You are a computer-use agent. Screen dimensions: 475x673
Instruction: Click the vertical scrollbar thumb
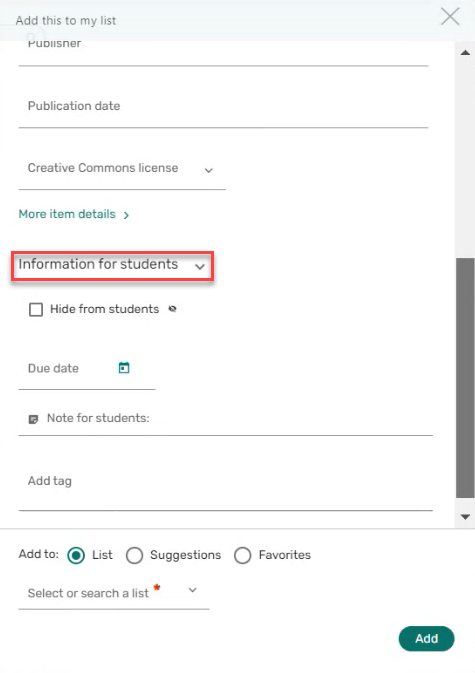pyautogui.click(x=465, y=378)
